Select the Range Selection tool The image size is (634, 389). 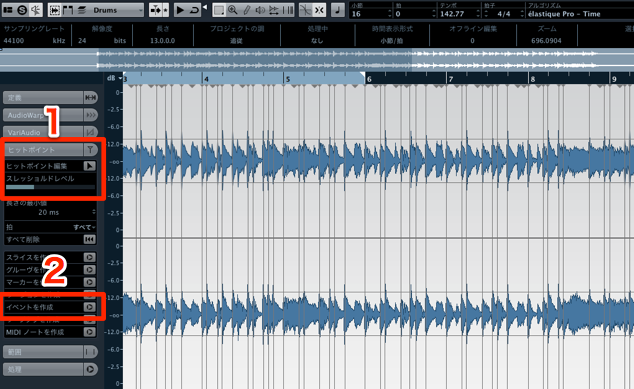[219, 10]
